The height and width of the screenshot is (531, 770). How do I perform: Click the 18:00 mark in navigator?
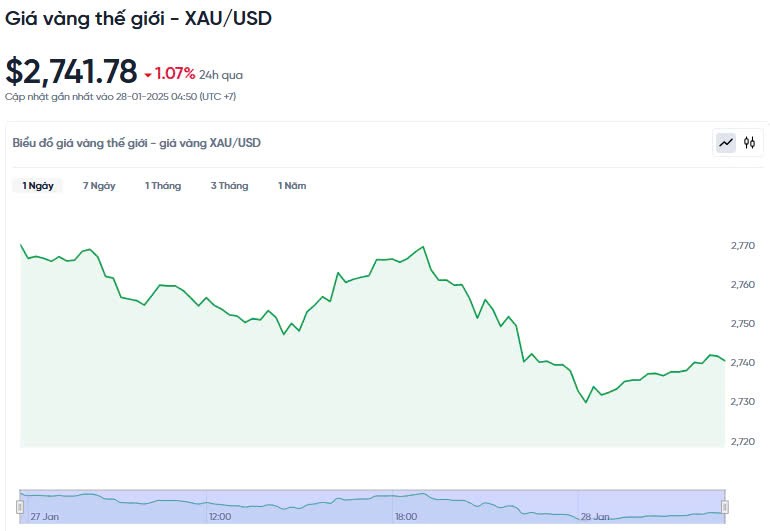coord(406,517)
